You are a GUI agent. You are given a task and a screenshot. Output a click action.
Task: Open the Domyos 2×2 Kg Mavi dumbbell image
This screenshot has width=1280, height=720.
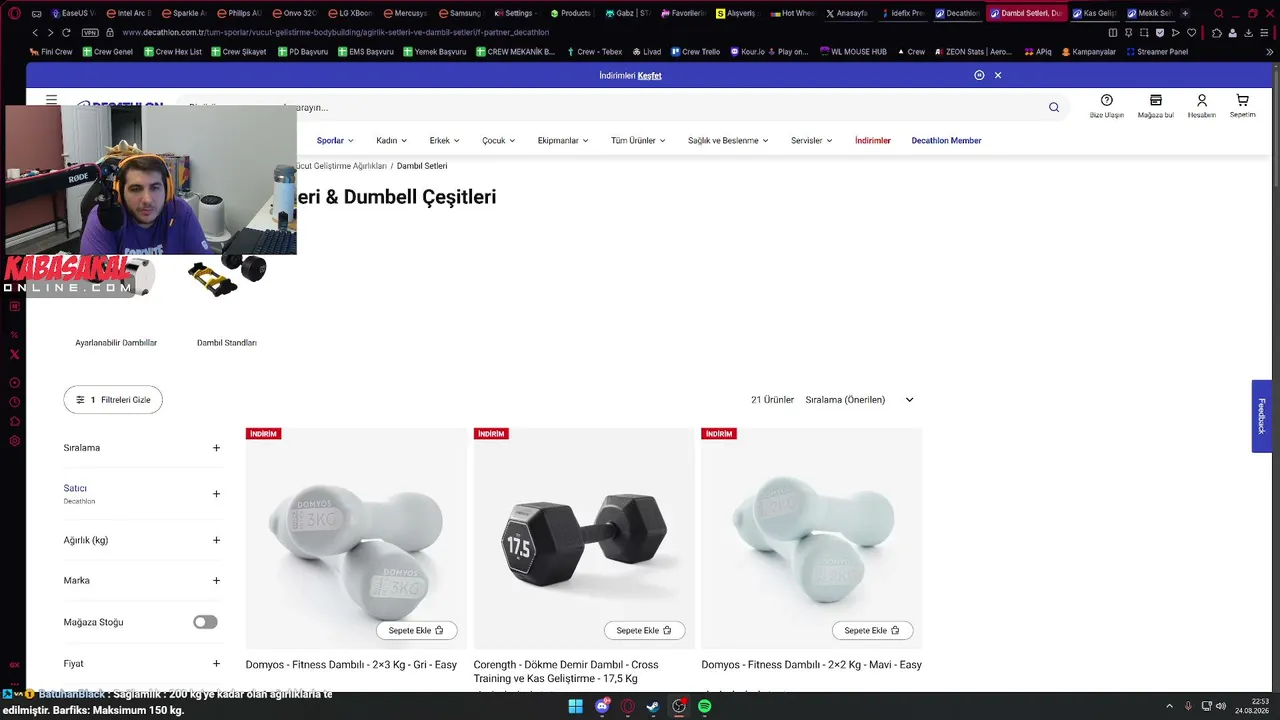pyautogui.click(x=812, y=539)
